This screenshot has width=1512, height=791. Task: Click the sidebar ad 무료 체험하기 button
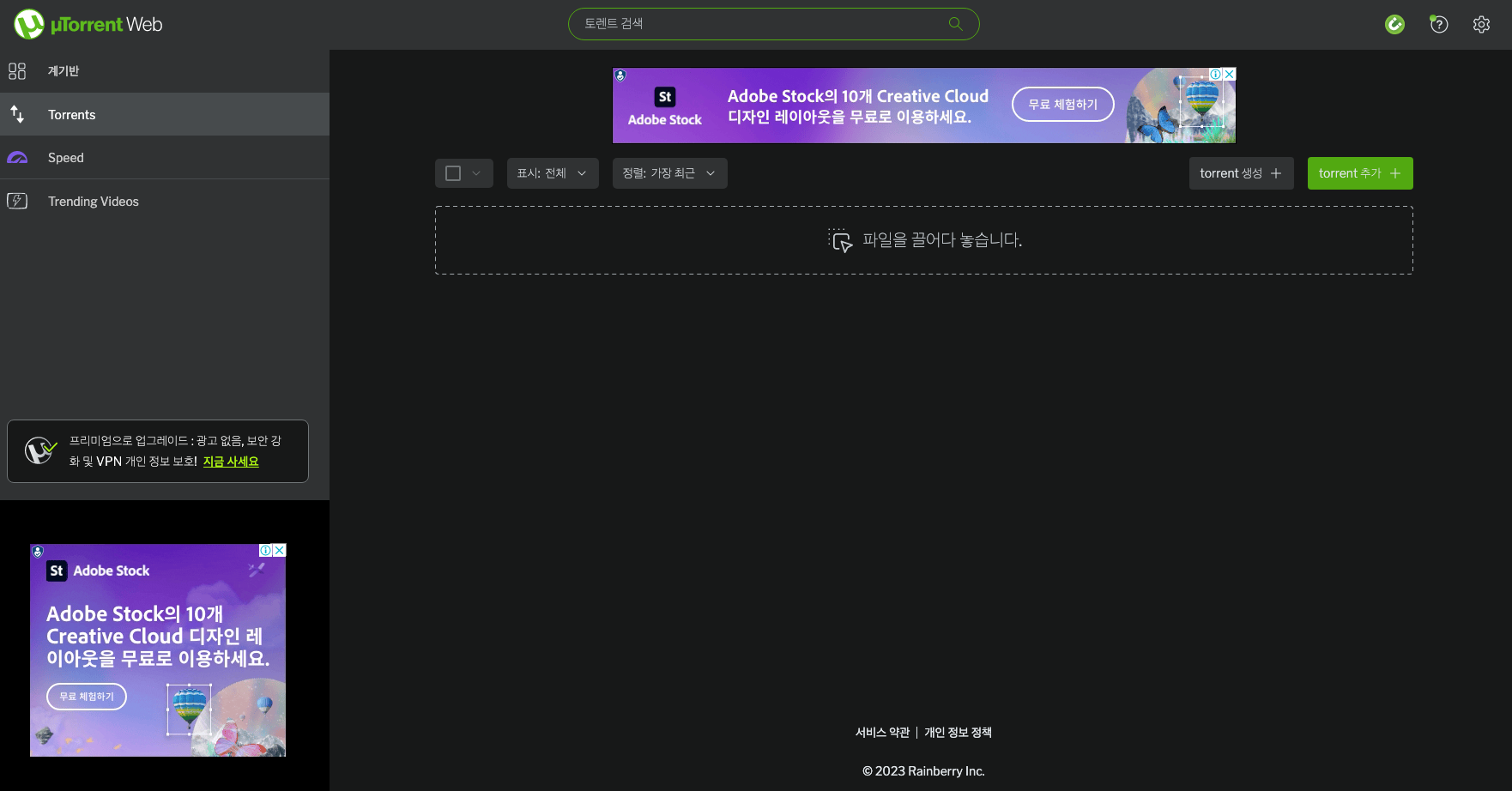coord(87,697)
